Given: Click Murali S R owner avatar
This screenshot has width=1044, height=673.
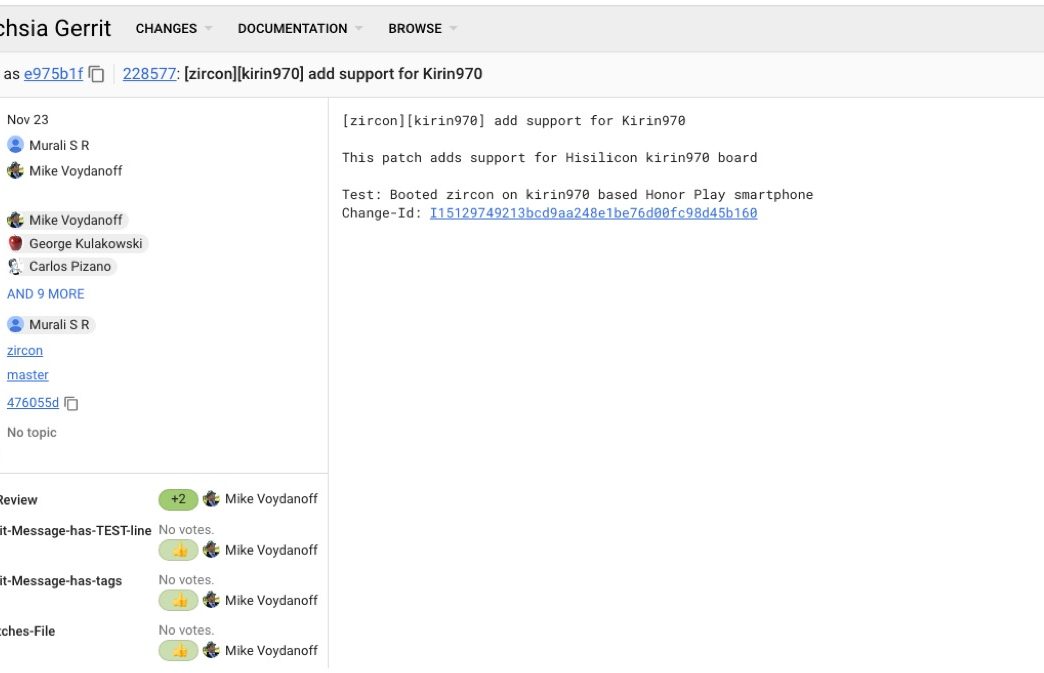Looking at the screenshot, I should click(x=15, y=145).
